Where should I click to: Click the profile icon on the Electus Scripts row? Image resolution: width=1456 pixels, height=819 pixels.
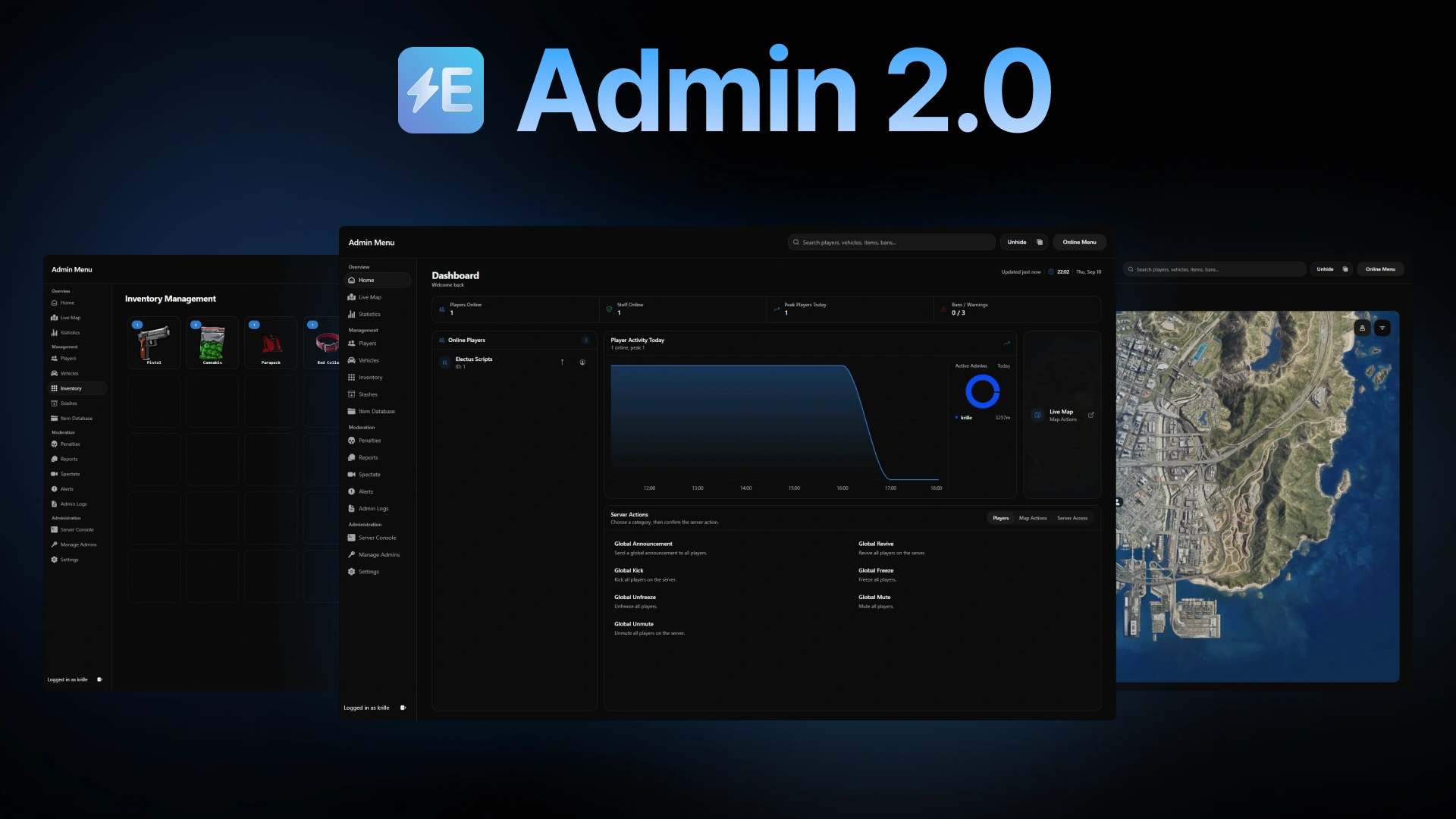point(582,362)
